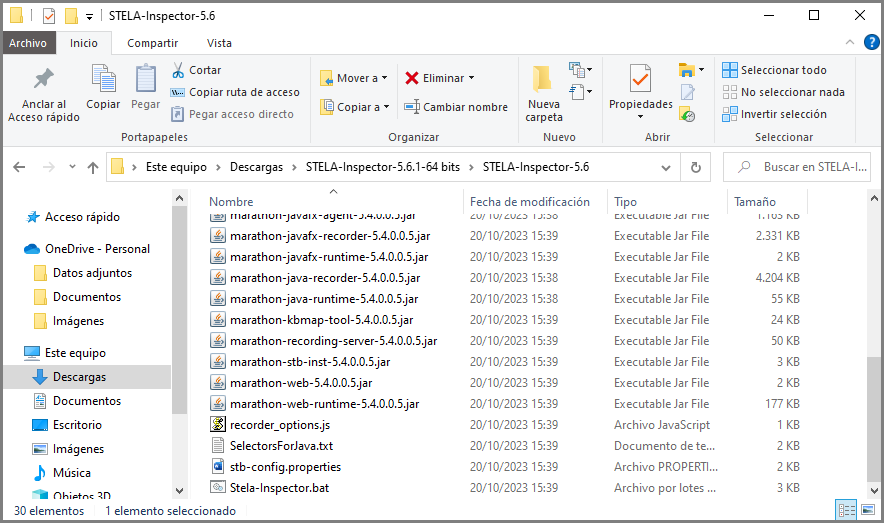The height and width of the screenshot is (523, 884).
Task: Expand the Propiedades dropdown arrow
Action: click(x=640, y=117)
